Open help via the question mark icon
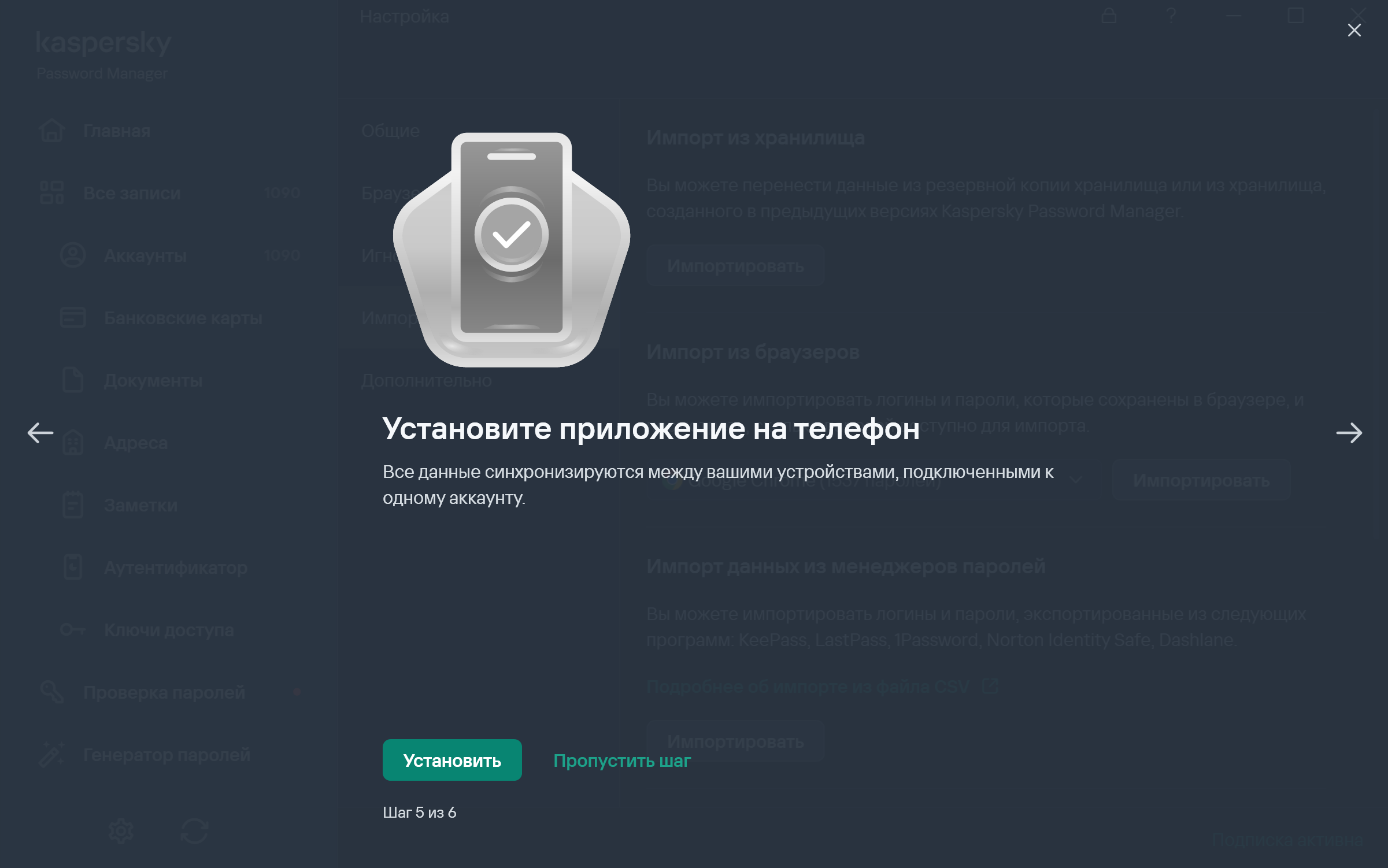This screenshot has height=868, width=1388. pos(1171,16)
